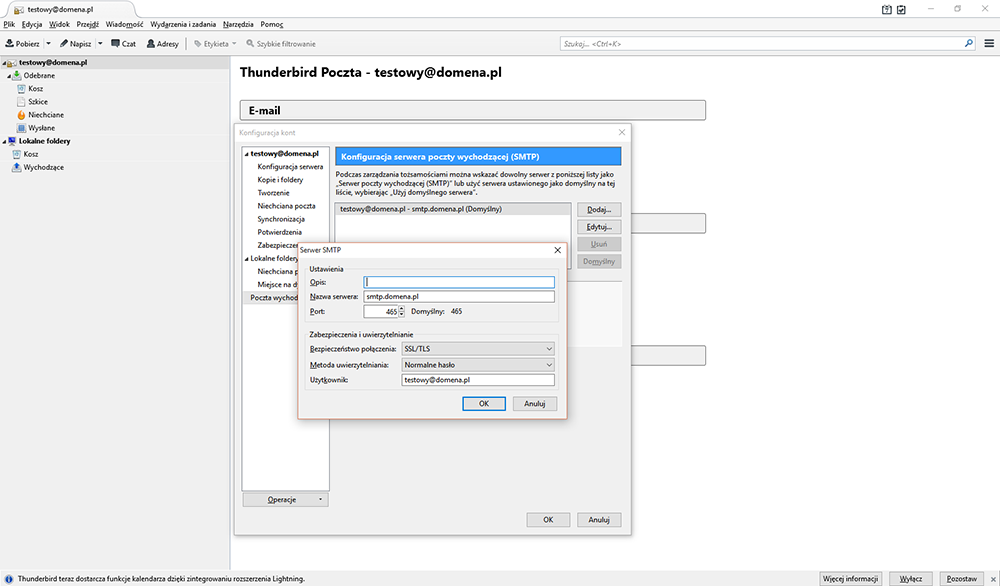Click the Nazwa serwera field smtp.domena.pl
The width and height of the screenshot is (1000, 586).
[459, 297]
